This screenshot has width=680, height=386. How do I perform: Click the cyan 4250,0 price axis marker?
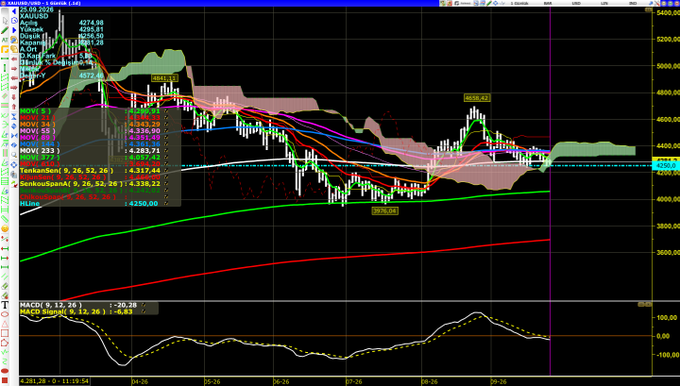665,166
